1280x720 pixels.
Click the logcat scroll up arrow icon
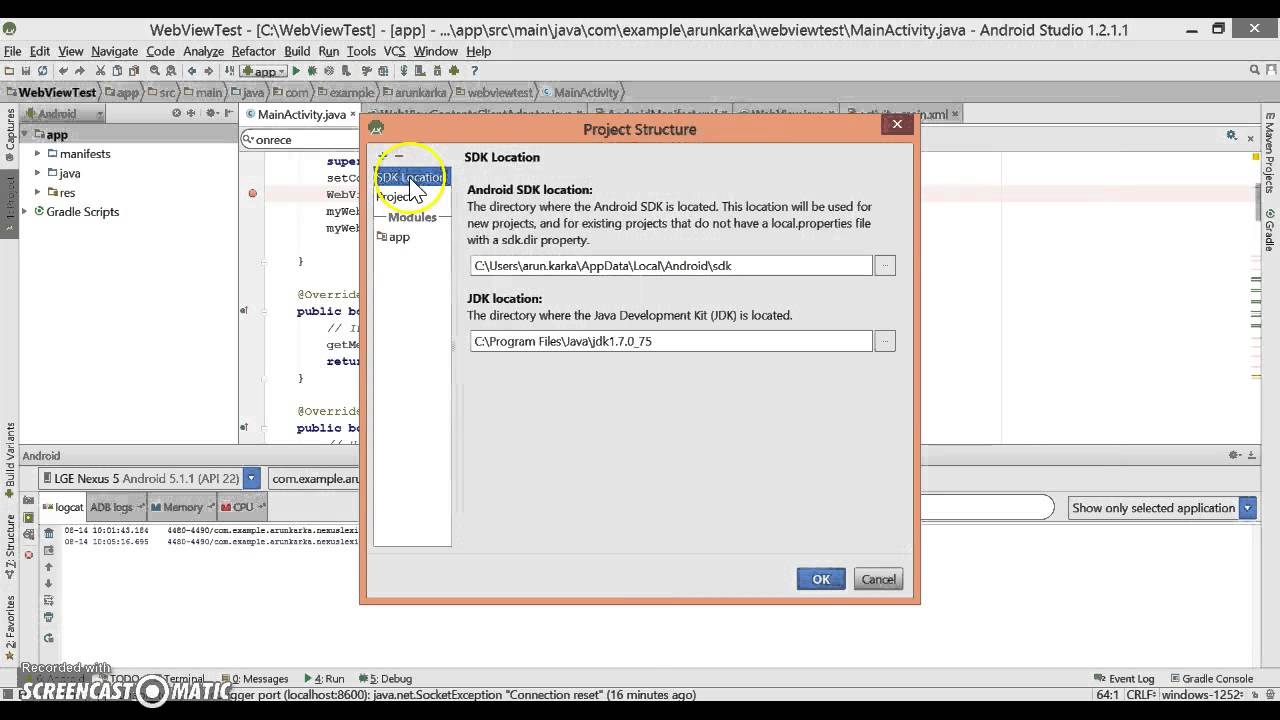tap(48, 567)
